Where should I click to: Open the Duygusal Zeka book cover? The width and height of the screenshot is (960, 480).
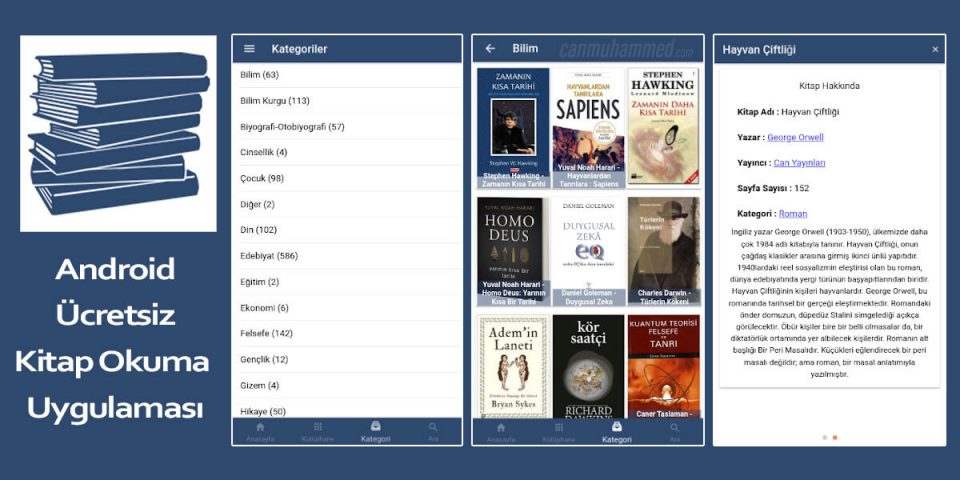(x=588, y=252)
